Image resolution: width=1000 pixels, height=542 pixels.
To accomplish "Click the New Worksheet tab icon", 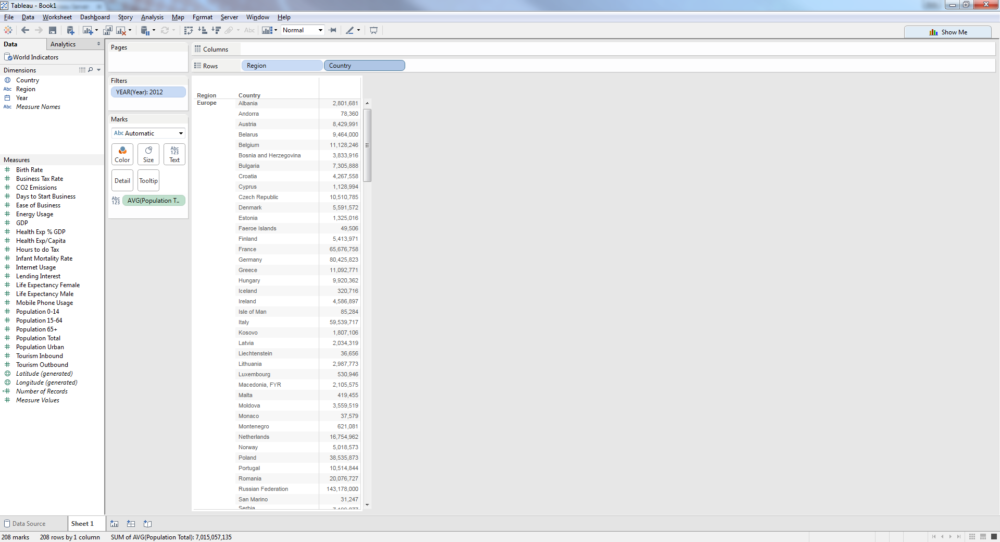I will tap(115, 524).
